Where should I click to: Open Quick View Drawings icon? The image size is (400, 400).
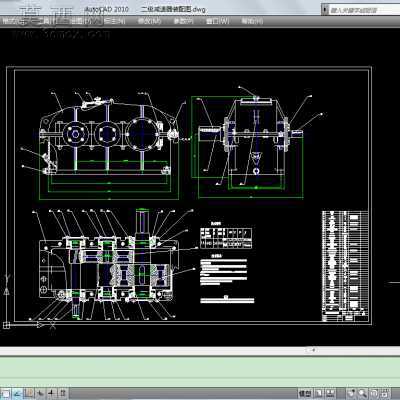point(331,394)
